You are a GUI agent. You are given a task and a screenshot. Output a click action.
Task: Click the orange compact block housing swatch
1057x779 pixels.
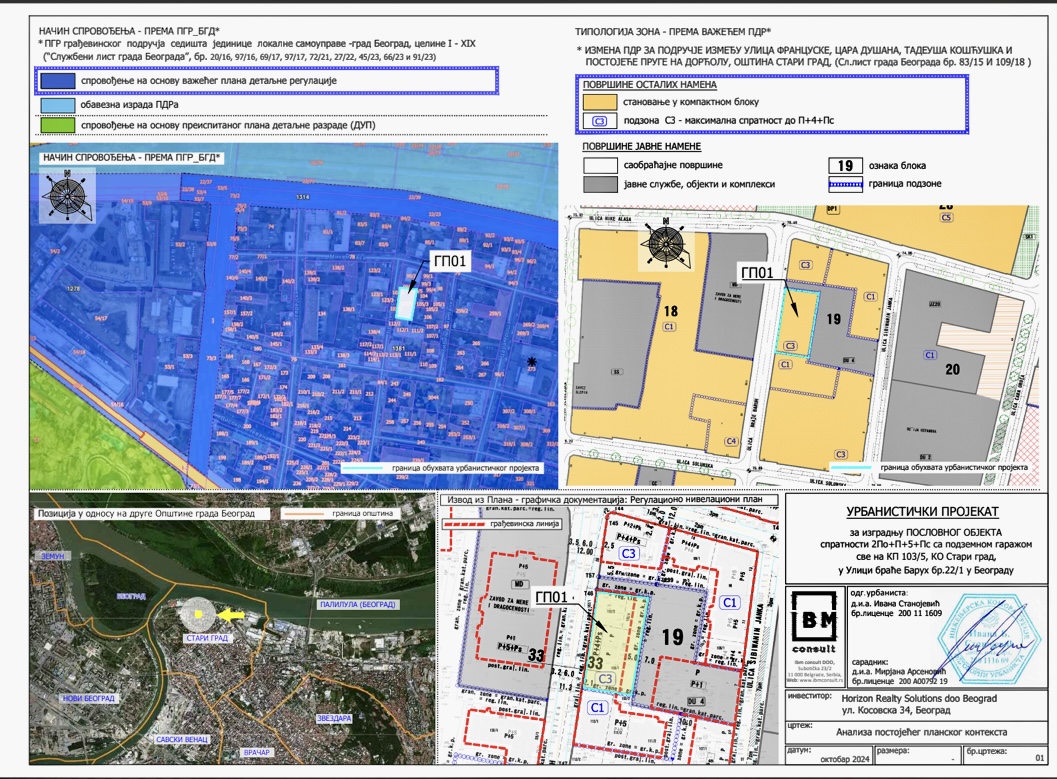pos(599,102)
